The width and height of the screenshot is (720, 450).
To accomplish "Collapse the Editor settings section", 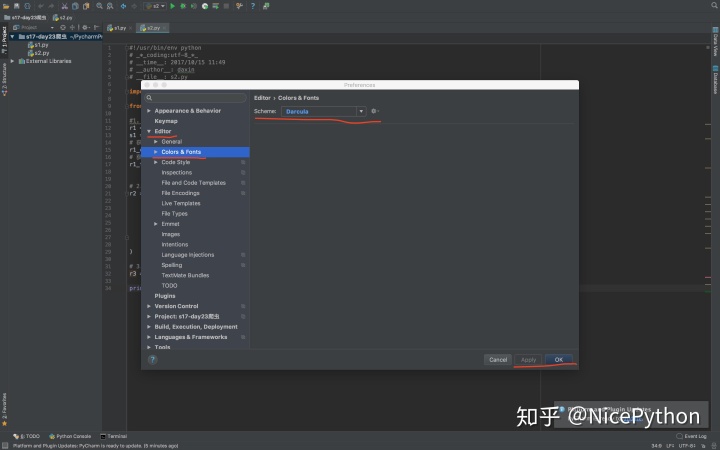I will click(149, 131).
